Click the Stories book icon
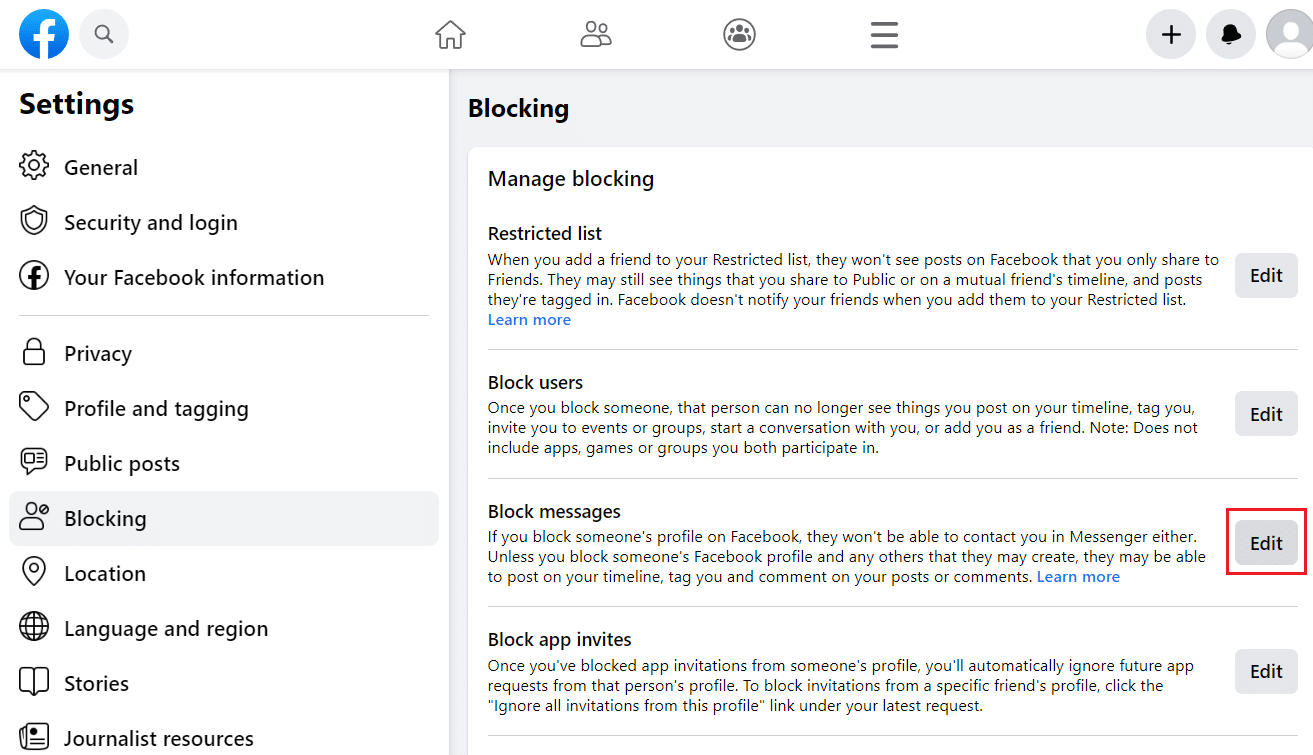Viewport: 1313px width, 755px height. pos(34,682)
